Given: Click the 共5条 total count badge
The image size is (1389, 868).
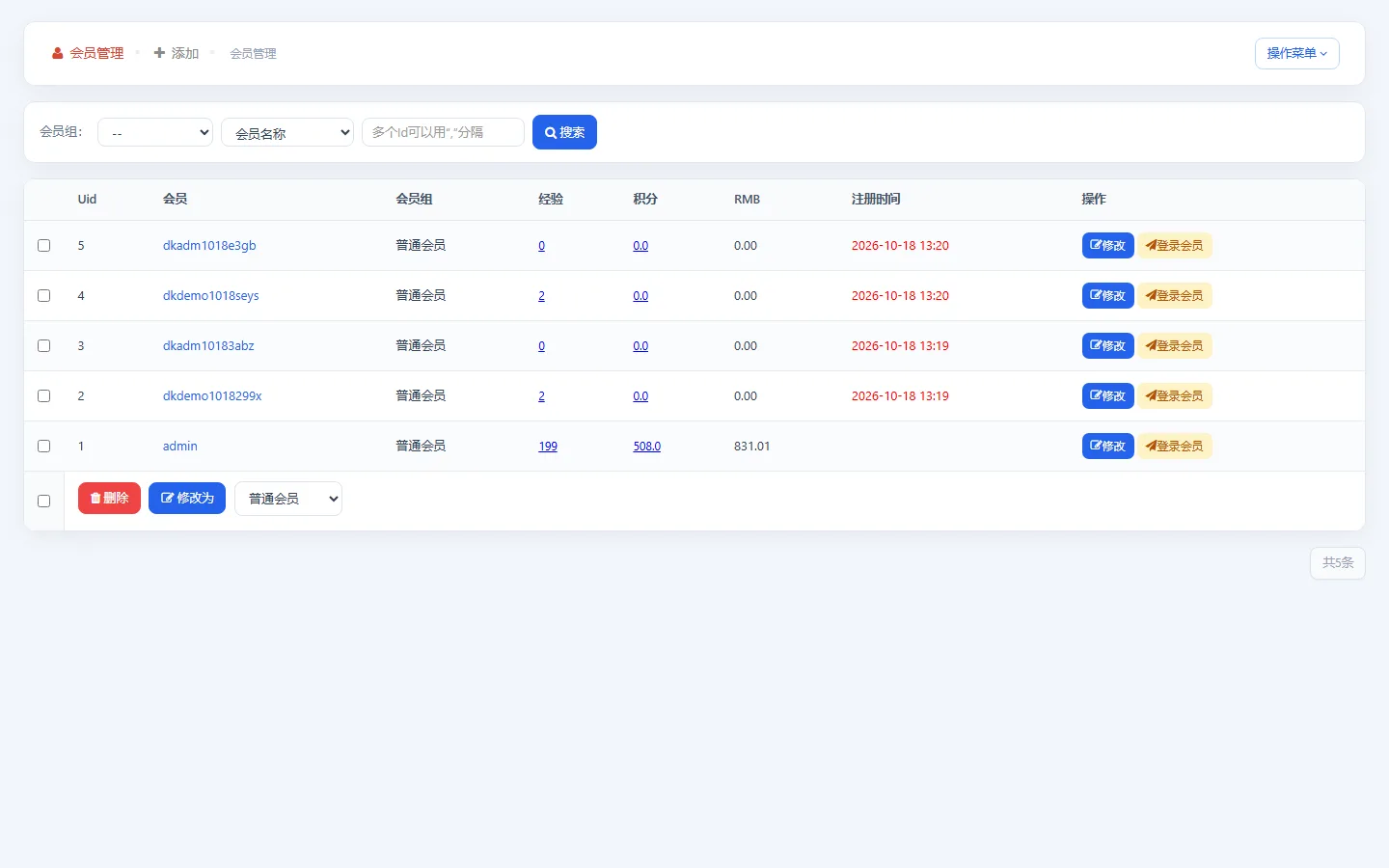Looking at the screenshot, I should tap(1338, 563).
